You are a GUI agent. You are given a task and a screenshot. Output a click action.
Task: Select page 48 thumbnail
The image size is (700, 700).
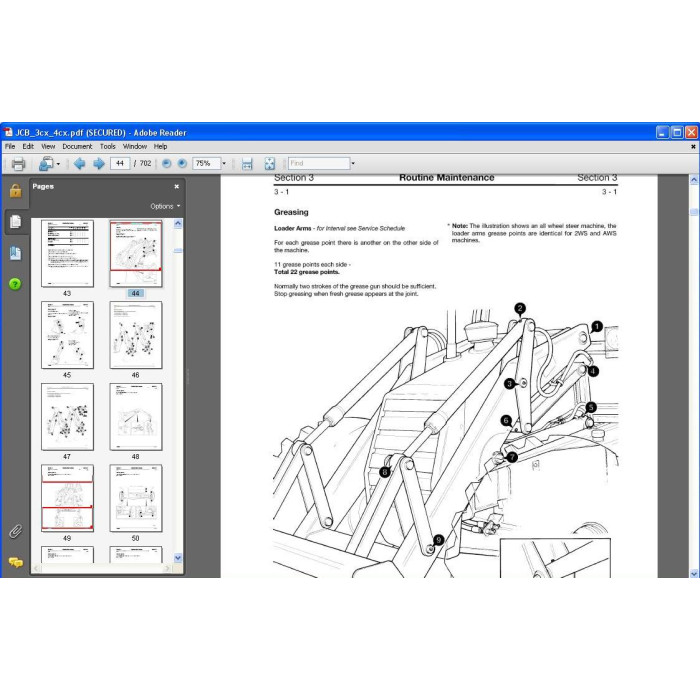pos(136,417)
